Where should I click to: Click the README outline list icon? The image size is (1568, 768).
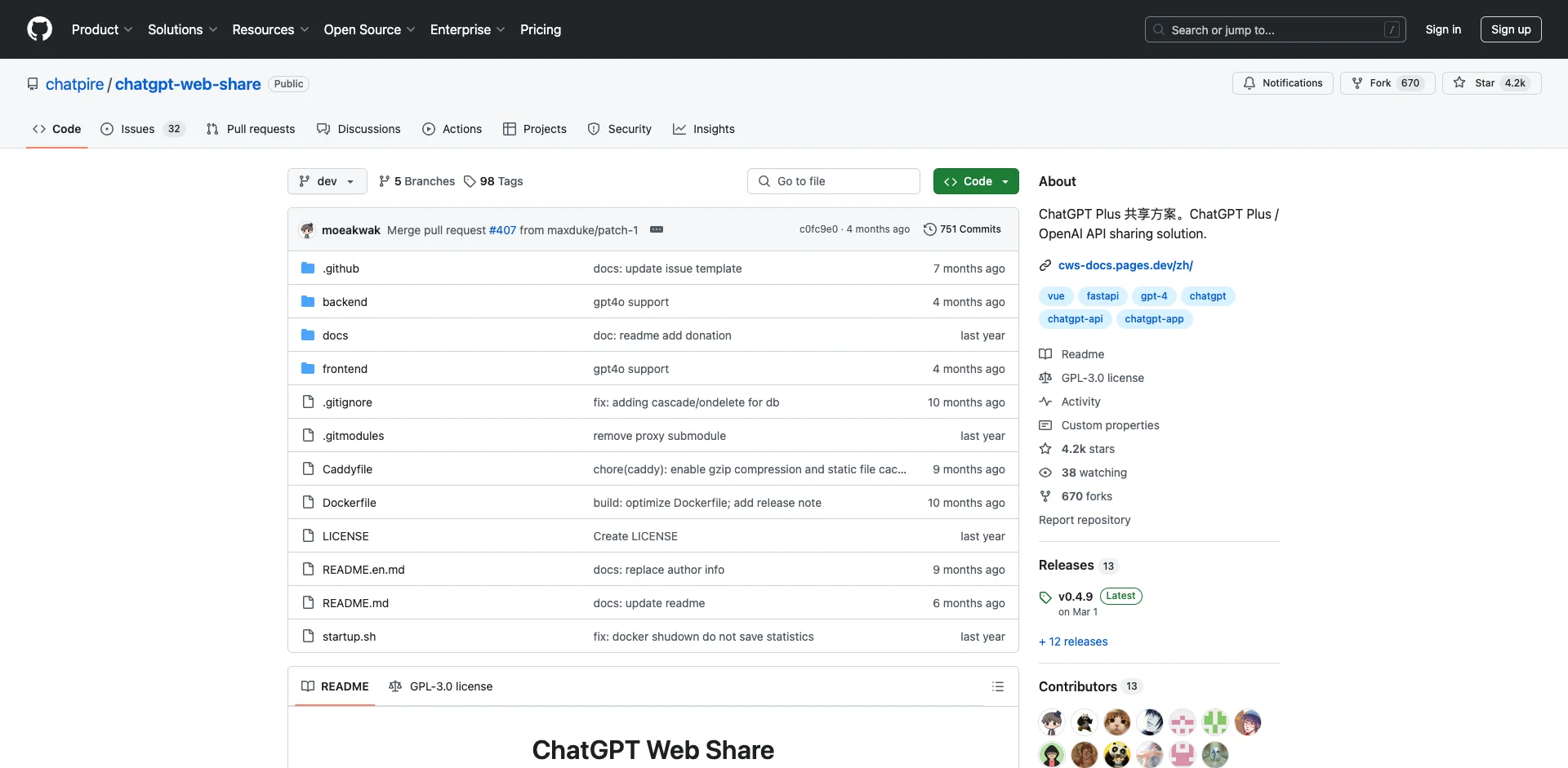tap(998, 686)
